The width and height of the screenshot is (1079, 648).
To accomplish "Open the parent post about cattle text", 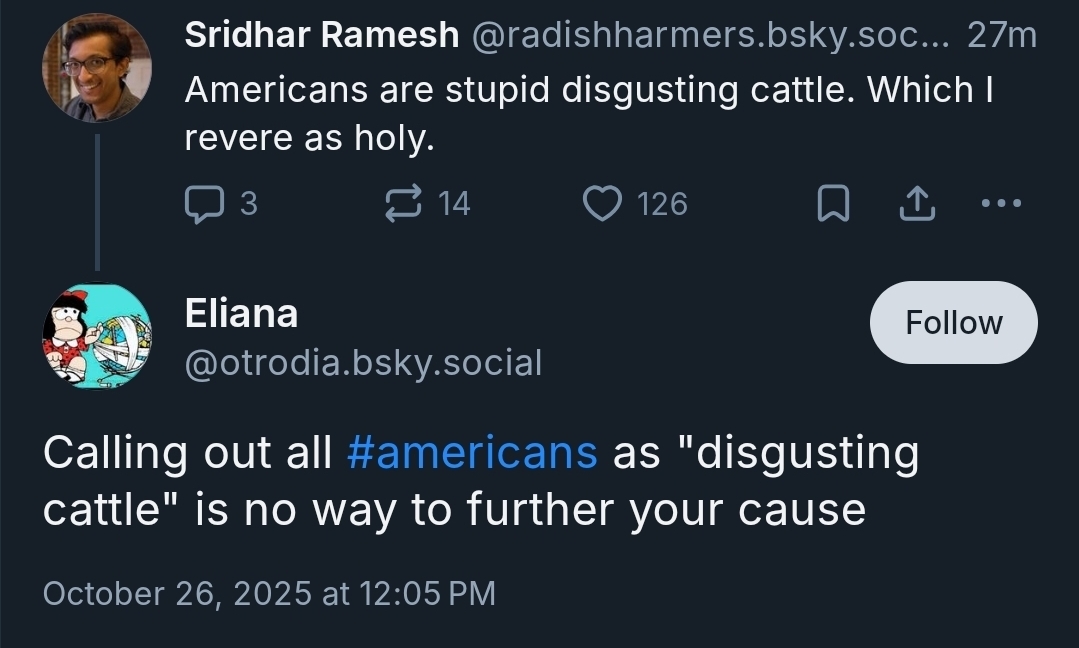I will point(588,112).
